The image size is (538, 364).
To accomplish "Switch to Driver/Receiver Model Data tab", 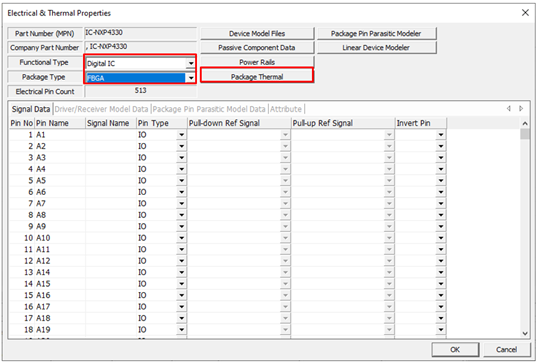I will pos(101,109).
